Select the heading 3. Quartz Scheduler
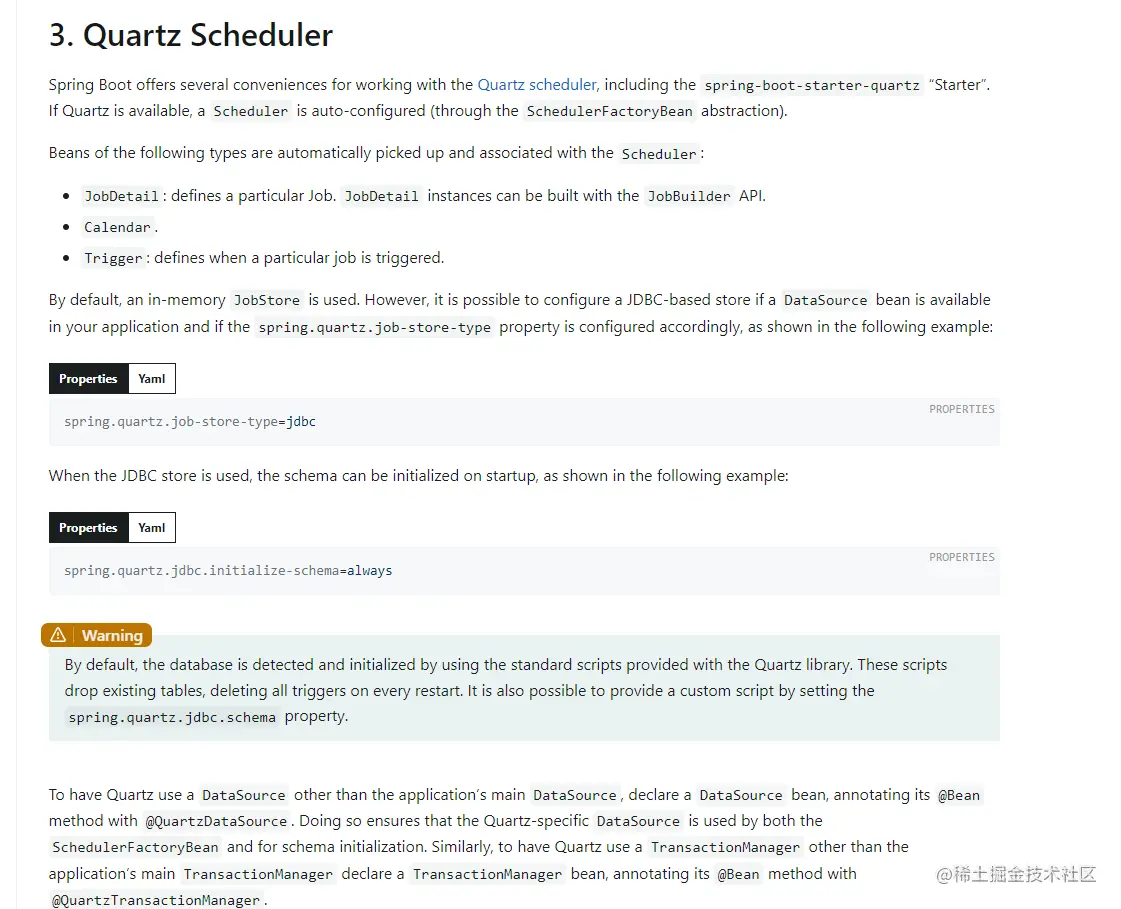The height and width of the screenshot is (909, 1121). click(x=190, y=35)
